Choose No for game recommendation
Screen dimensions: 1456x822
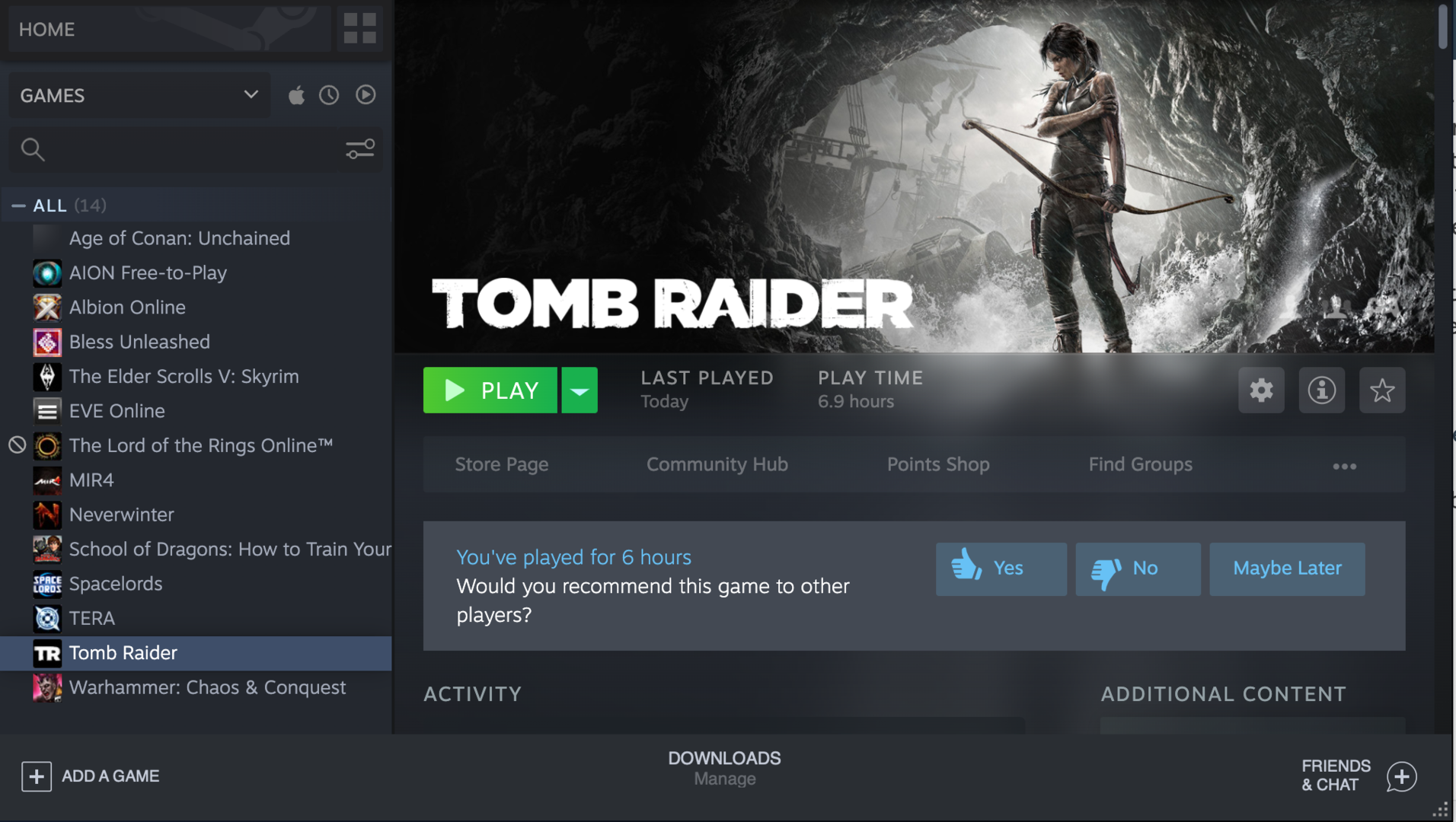coord(1138,569)
